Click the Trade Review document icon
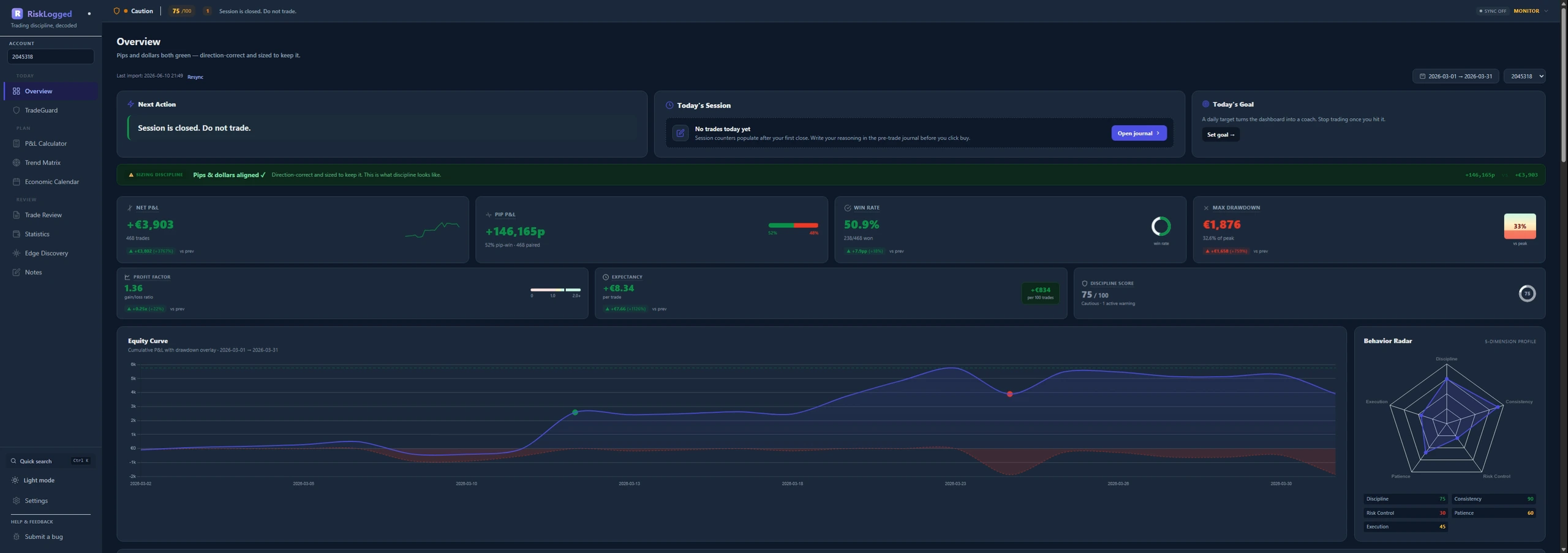 pos(17,215)
